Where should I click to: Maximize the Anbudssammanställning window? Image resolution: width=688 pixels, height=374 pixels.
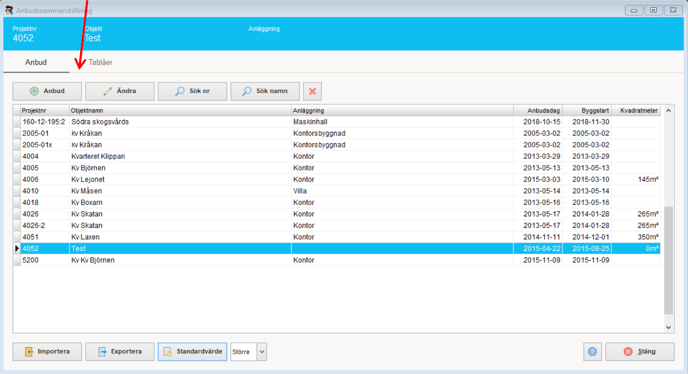pos(653,10)
